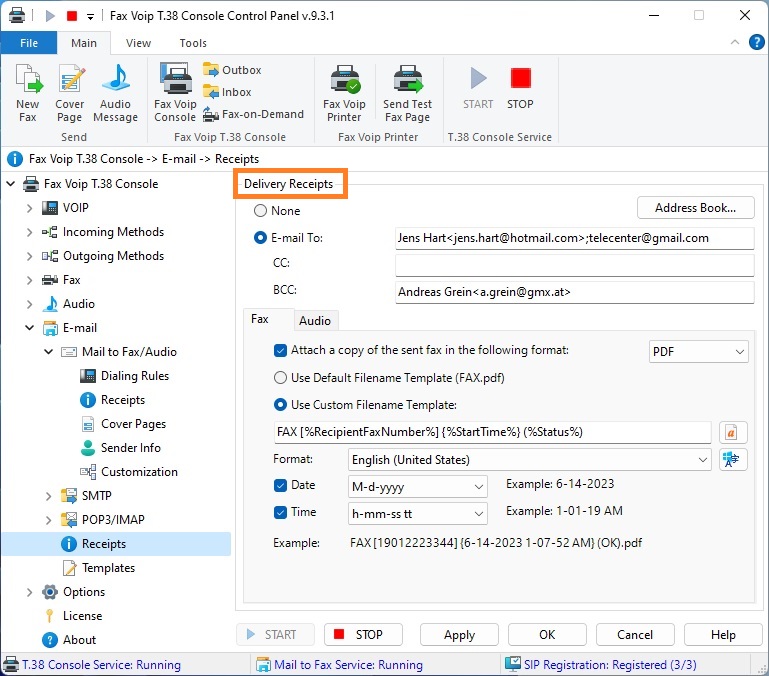
Task: Click the custom filename template field
Action: [x=492, y=432]
